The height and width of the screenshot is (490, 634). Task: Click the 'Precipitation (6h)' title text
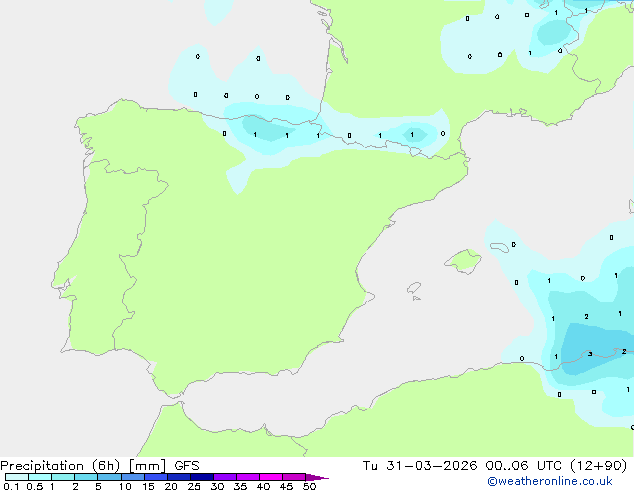60,466
